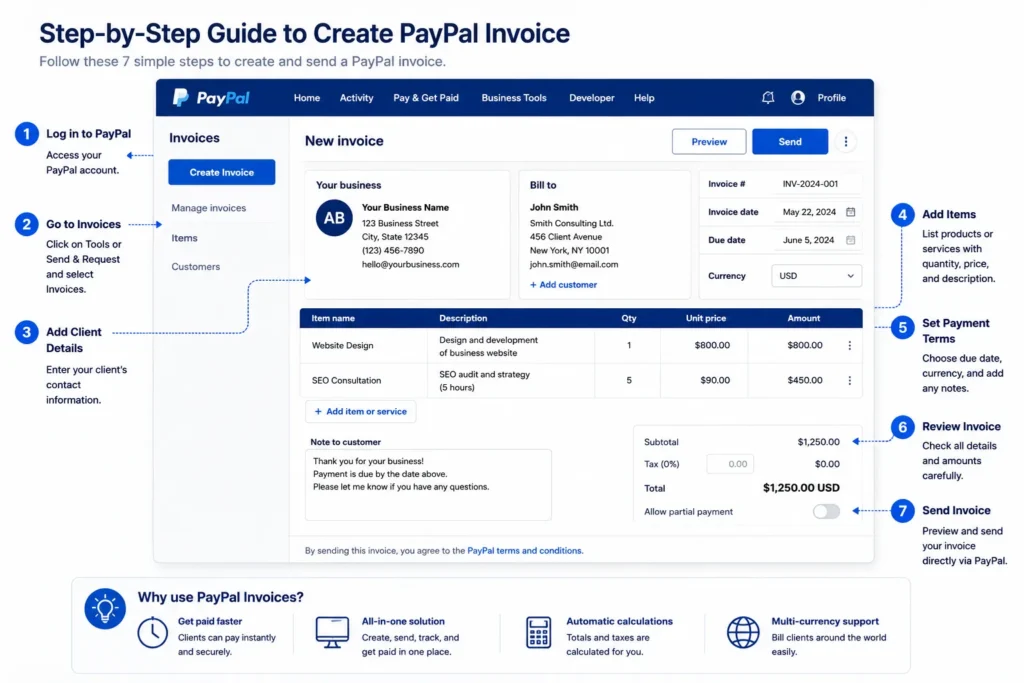
Task: Click the monitor icon for All-in-one solution
Action: pyautogui.click(x=332, y=632)
